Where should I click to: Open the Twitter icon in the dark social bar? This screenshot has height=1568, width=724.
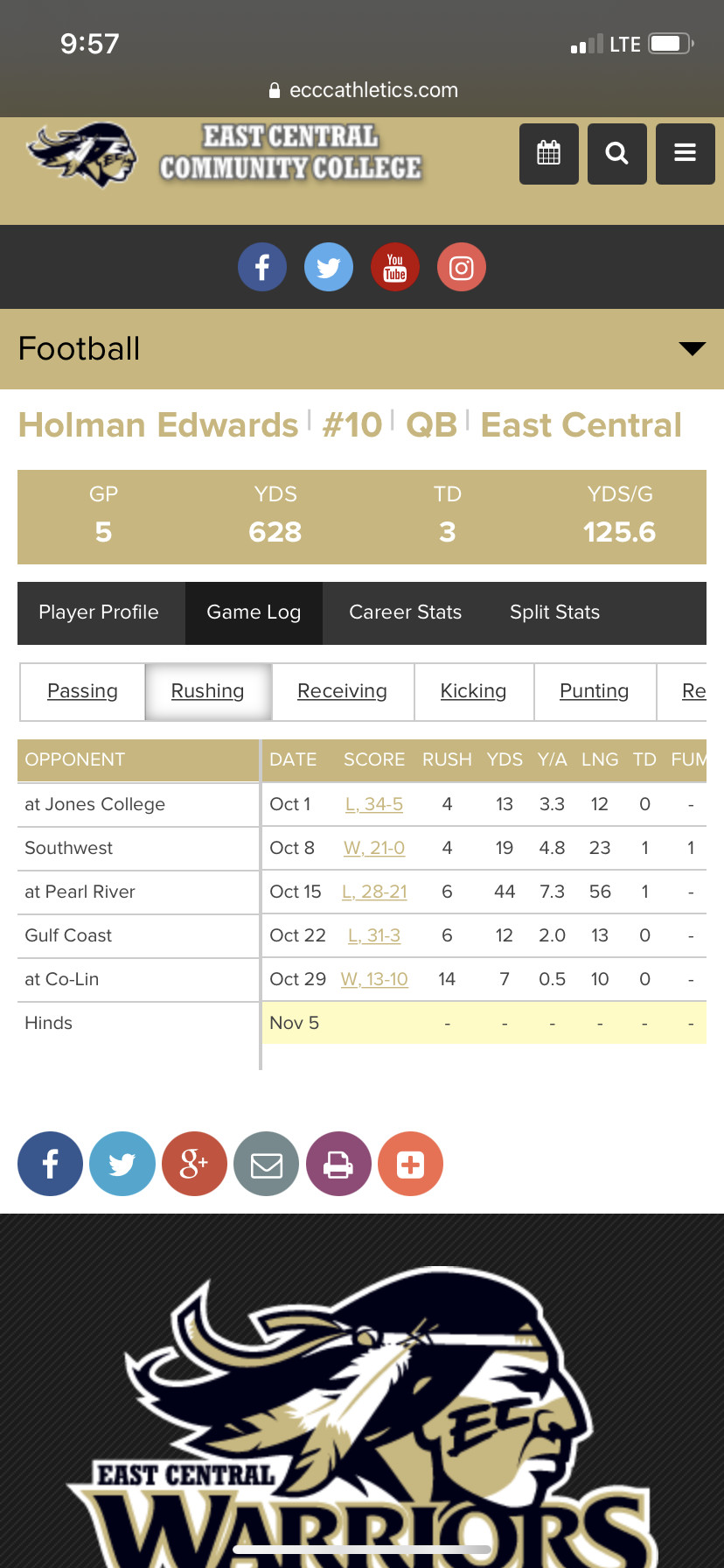click(329, 267)
